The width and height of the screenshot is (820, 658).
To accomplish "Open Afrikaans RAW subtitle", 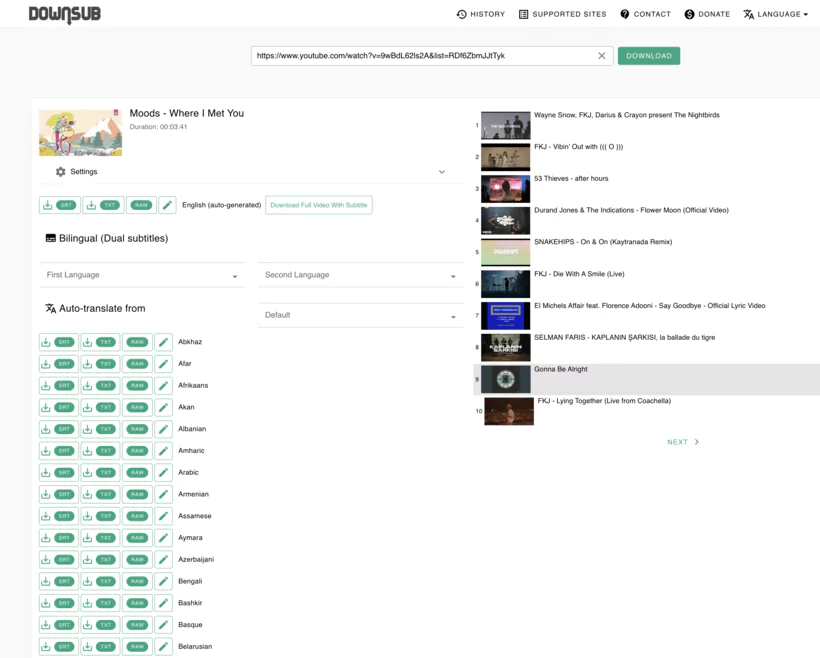I will (x=138, y=385).
